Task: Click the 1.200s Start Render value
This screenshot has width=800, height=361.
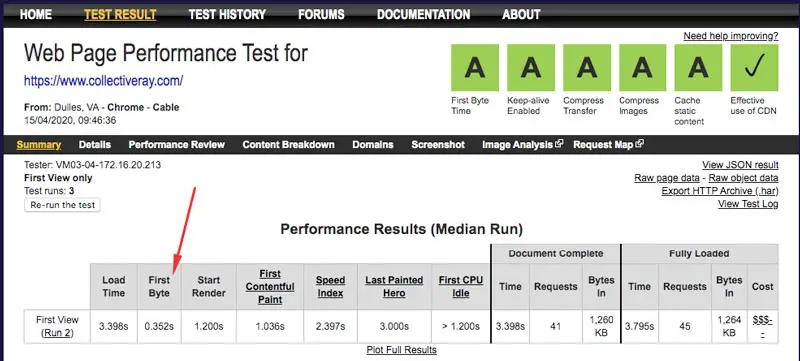Action: [209, 326]
